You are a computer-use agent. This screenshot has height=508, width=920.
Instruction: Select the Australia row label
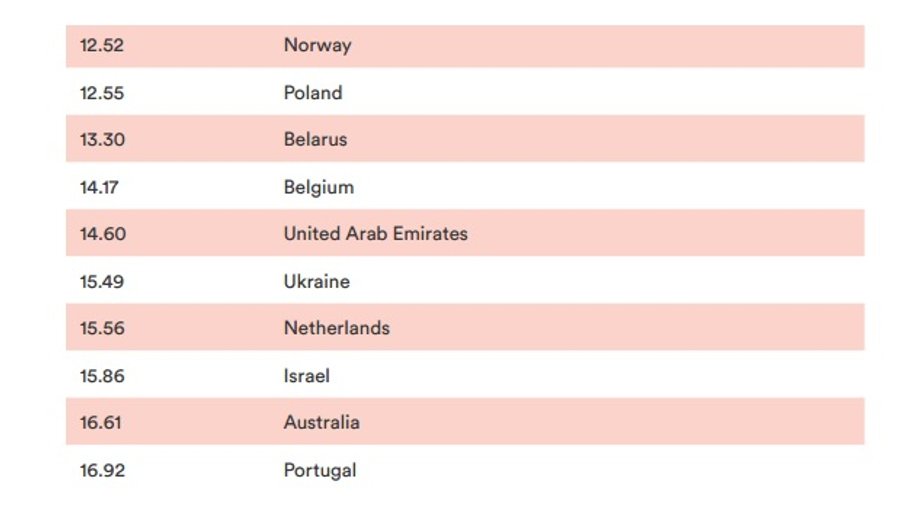(x=322, y=422)
